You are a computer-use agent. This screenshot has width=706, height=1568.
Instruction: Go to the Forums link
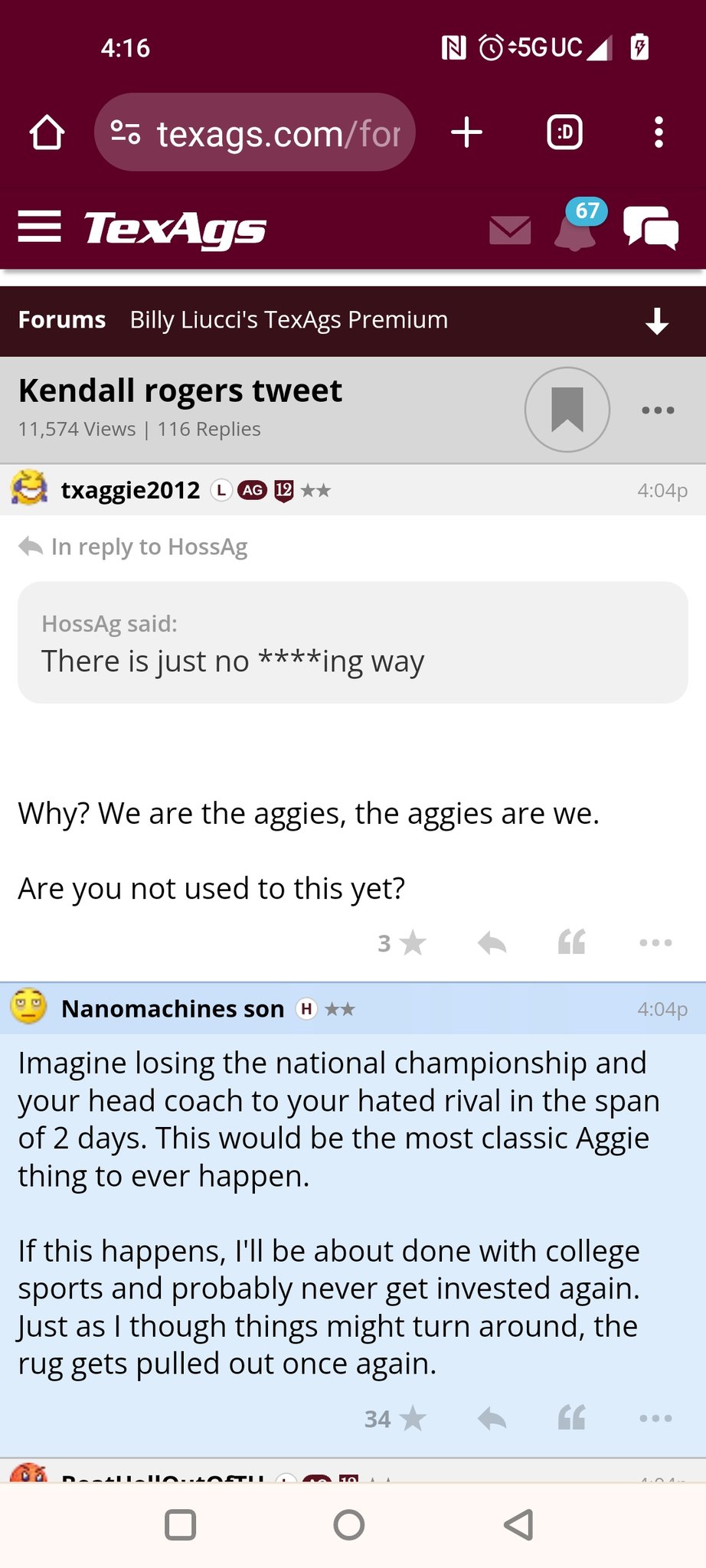(x=62, y=320)
